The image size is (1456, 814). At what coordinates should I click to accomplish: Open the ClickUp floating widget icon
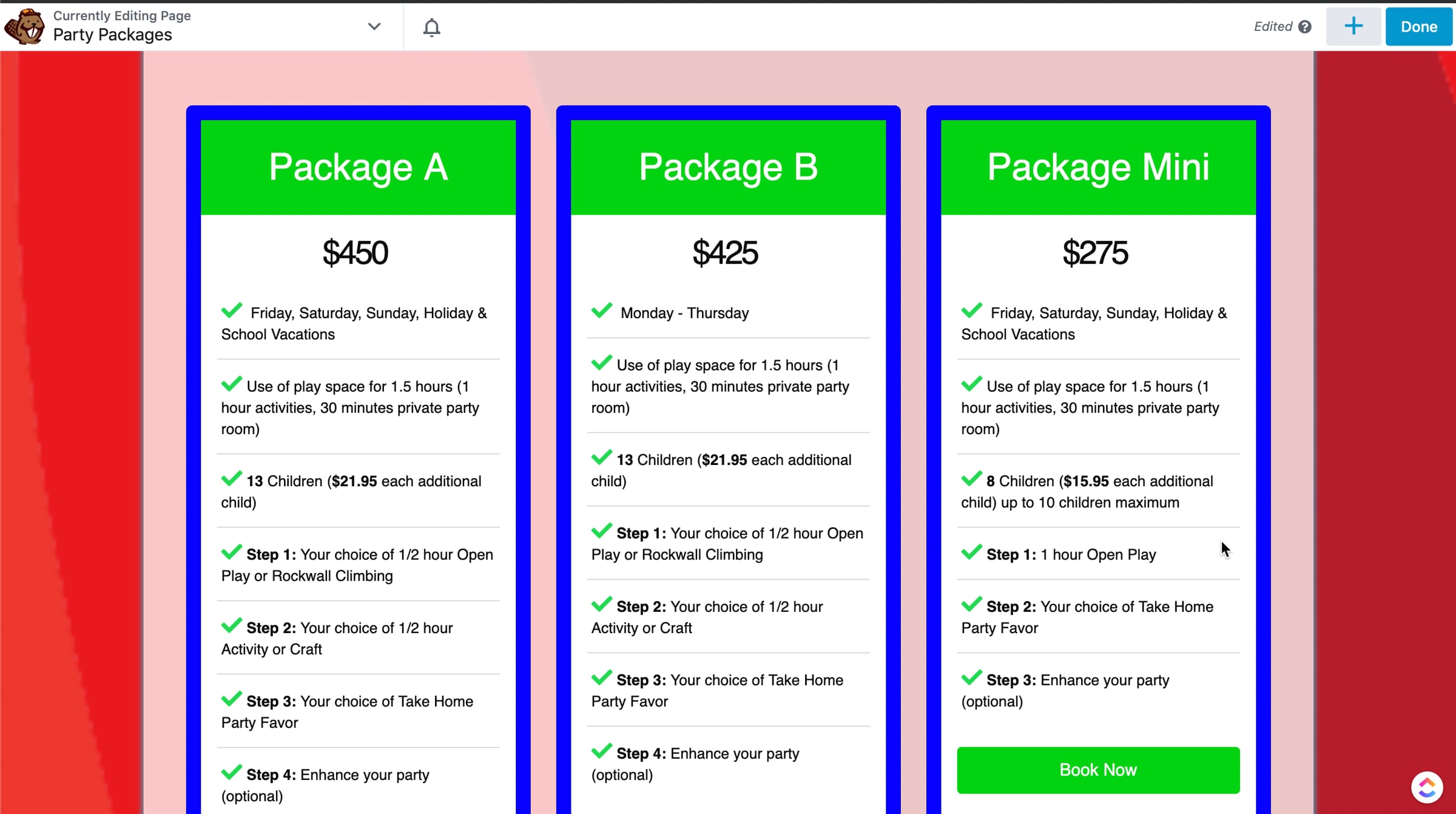pos(1426,787)
